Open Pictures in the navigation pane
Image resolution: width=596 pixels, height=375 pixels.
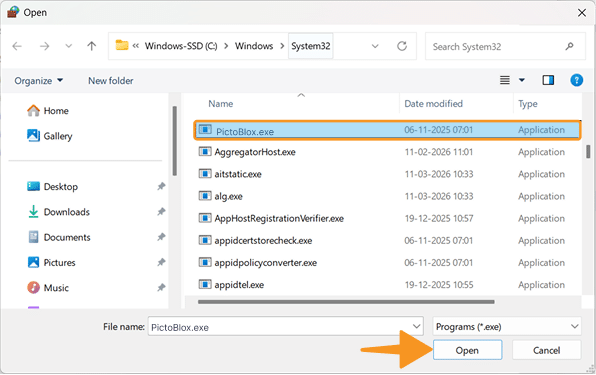coord(51,263)
